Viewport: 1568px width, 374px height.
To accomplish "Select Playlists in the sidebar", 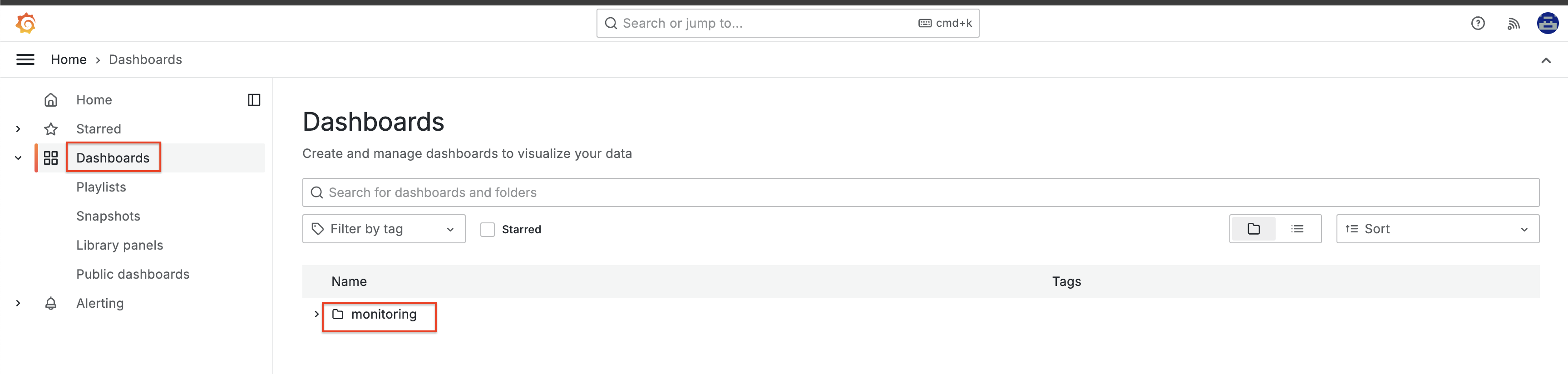I will coord(101,187).
